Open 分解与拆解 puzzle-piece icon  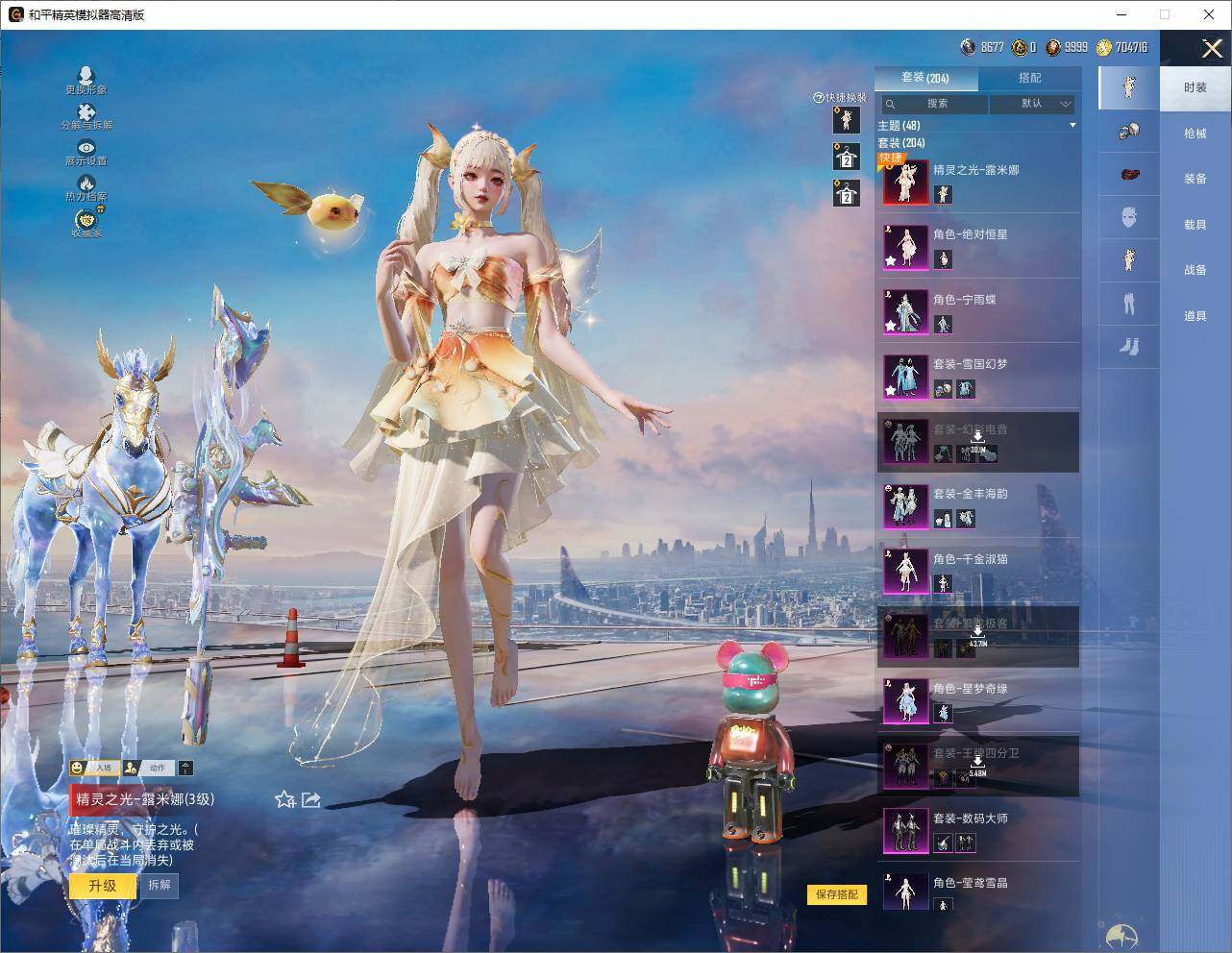(x=86, y=112)
